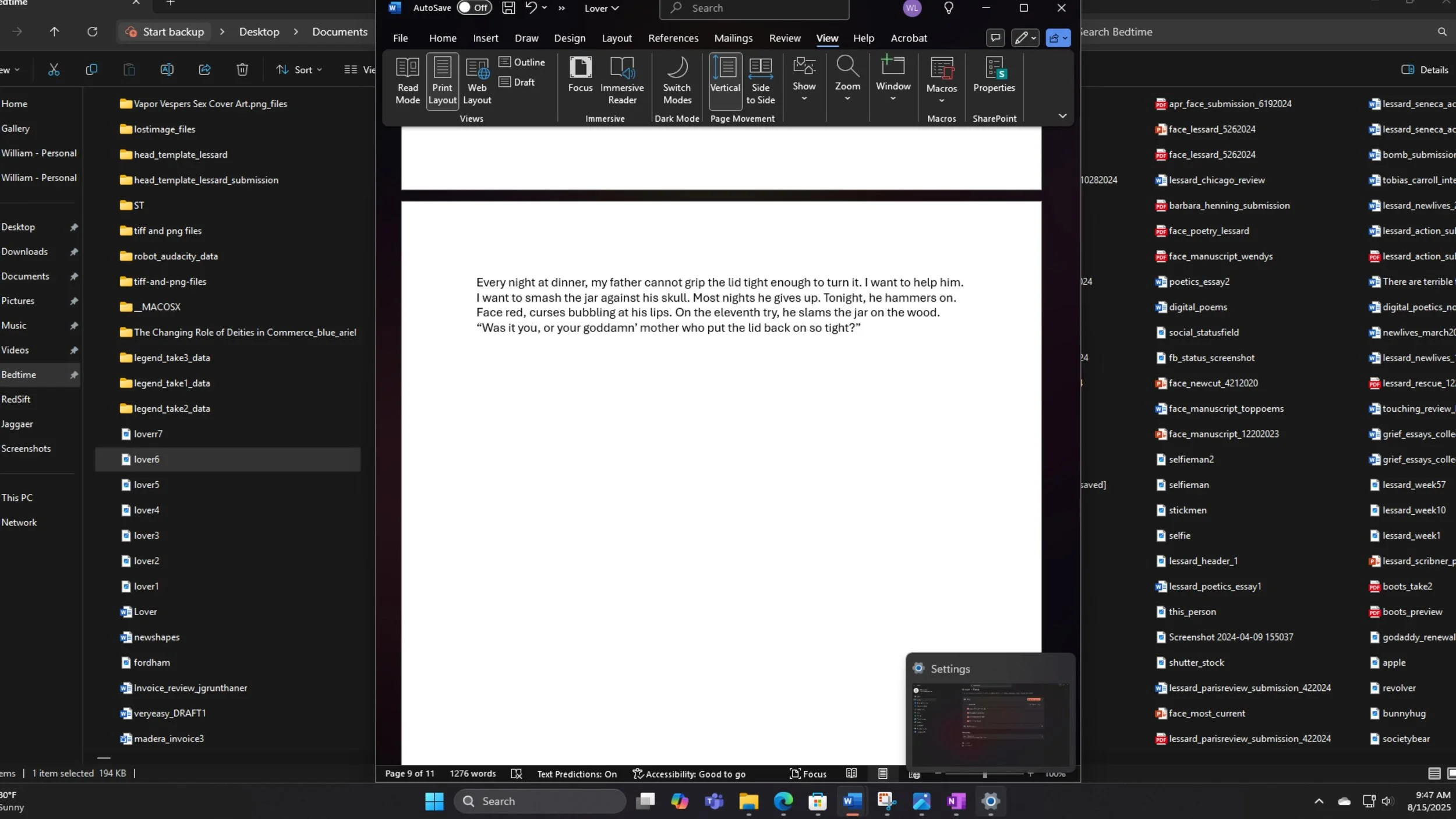Image resolution: width=1456 pixels, height=819 pixels.
Task: Go up one folder in File Explorer
Action: click(x=54, y=31)
